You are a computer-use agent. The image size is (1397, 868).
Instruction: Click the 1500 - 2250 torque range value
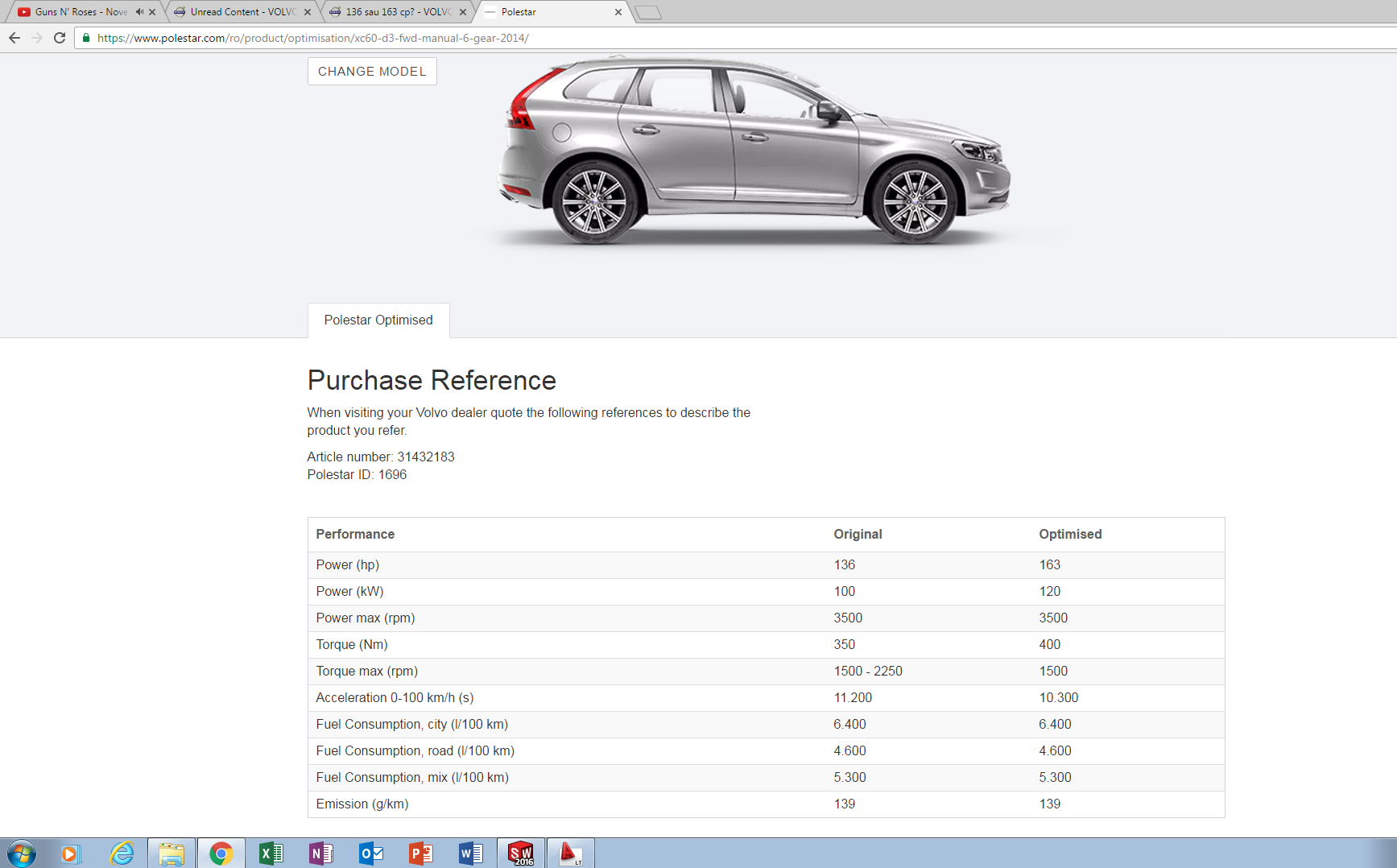pyautogui.click(x=868, y=671)
